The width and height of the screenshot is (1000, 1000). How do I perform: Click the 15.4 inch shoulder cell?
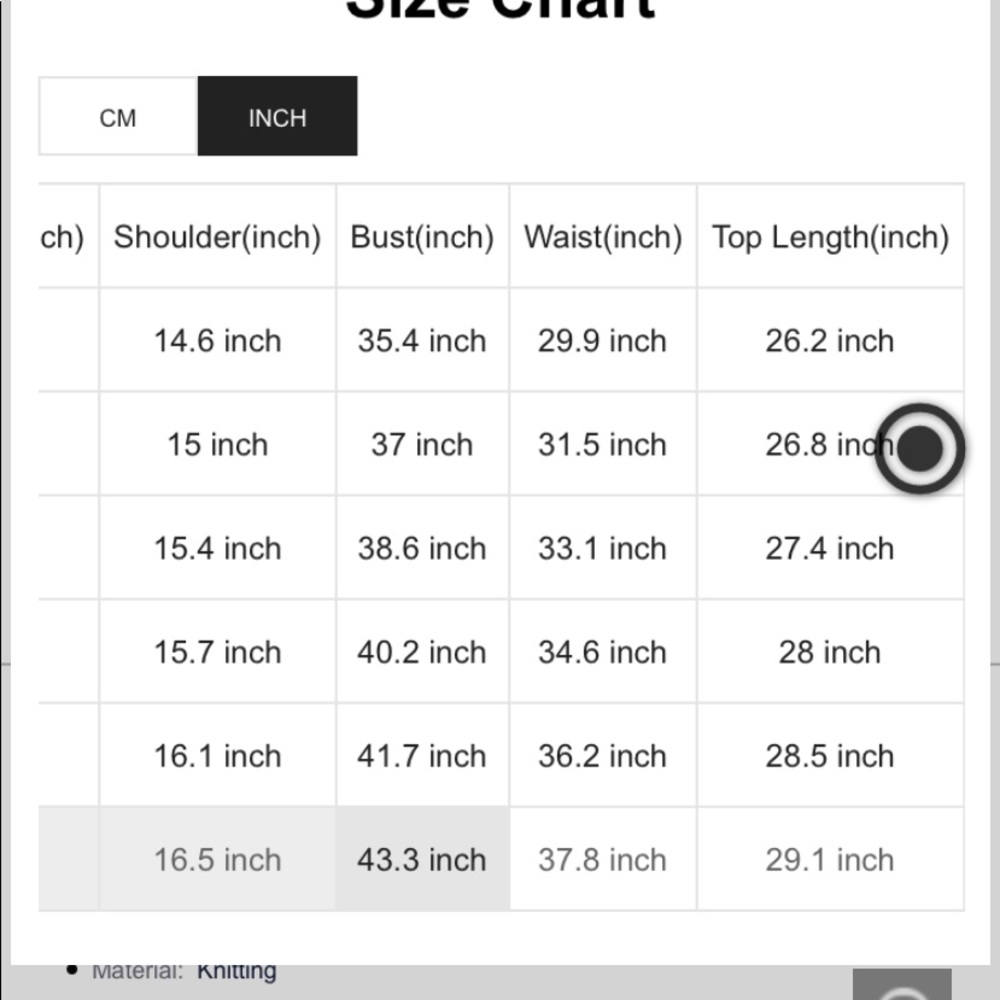pos(217,548)
